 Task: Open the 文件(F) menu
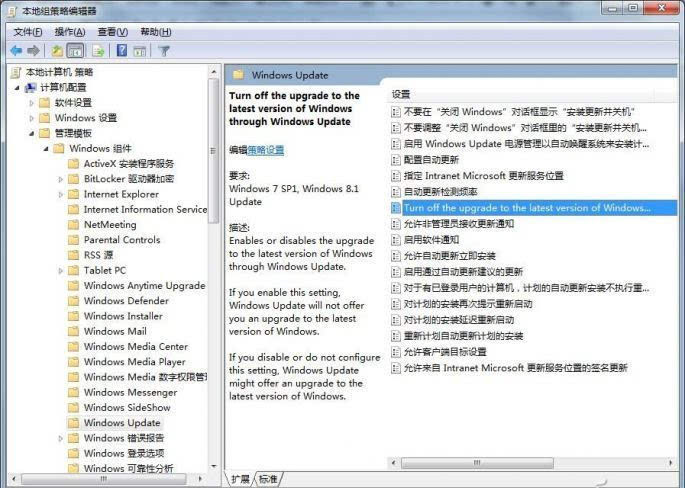[x=28, y=32]
